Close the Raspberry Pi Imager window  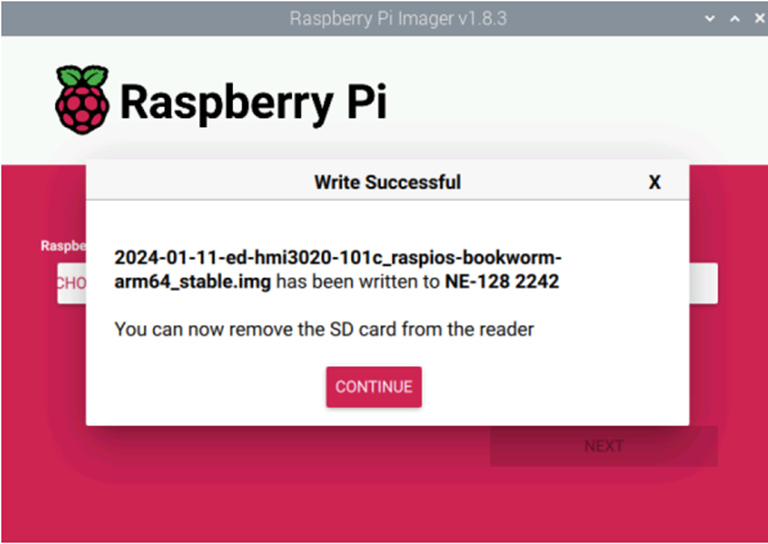[x=759, y=19]
